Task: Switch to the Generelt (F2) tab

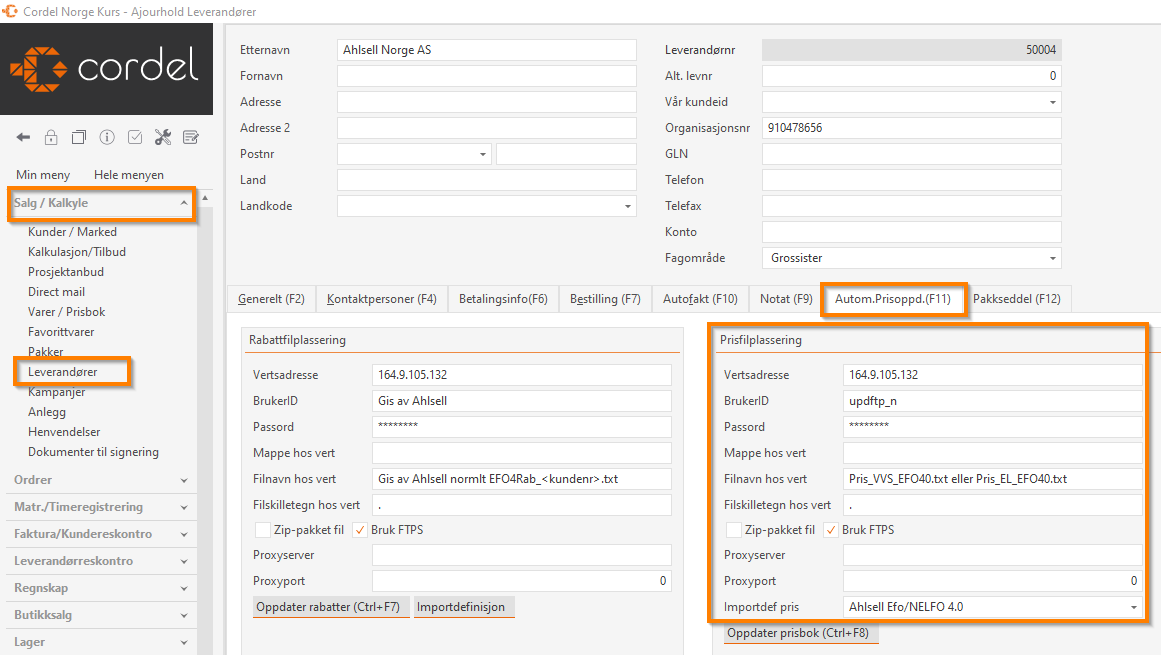Action: tap(271, 299)
